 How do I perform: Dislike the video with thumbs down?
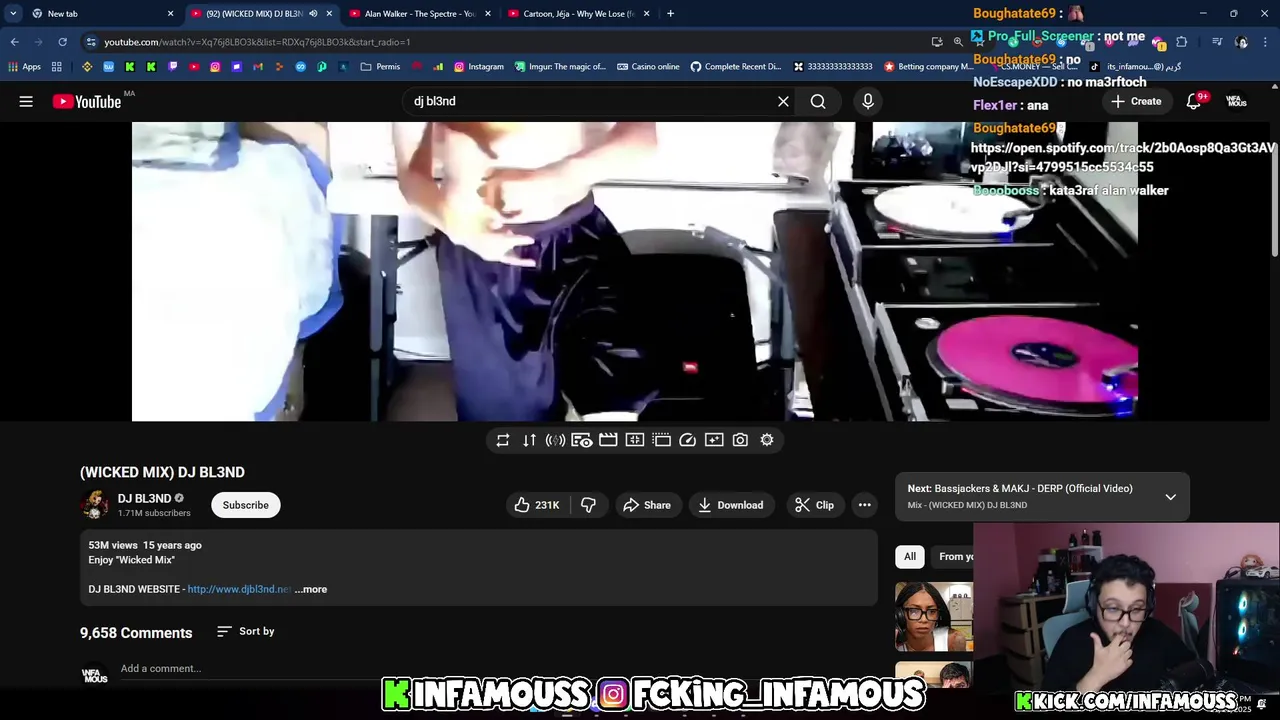coord(588,505)
